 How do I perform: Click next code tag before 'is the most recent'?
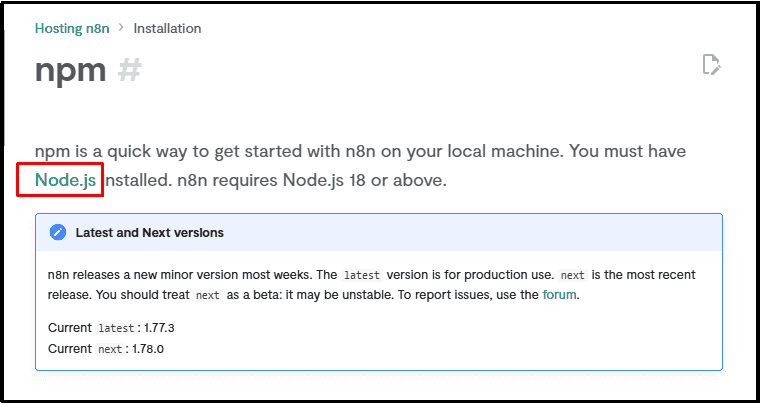click(x=572, y=274)
